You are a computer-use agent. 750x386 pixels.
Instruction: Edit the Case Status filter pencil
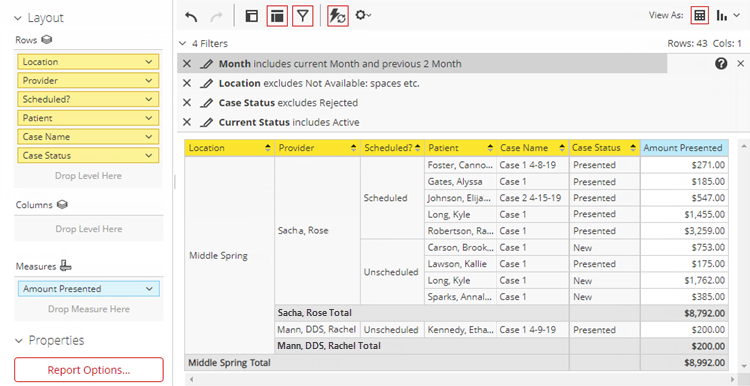[x=206, y=103]
